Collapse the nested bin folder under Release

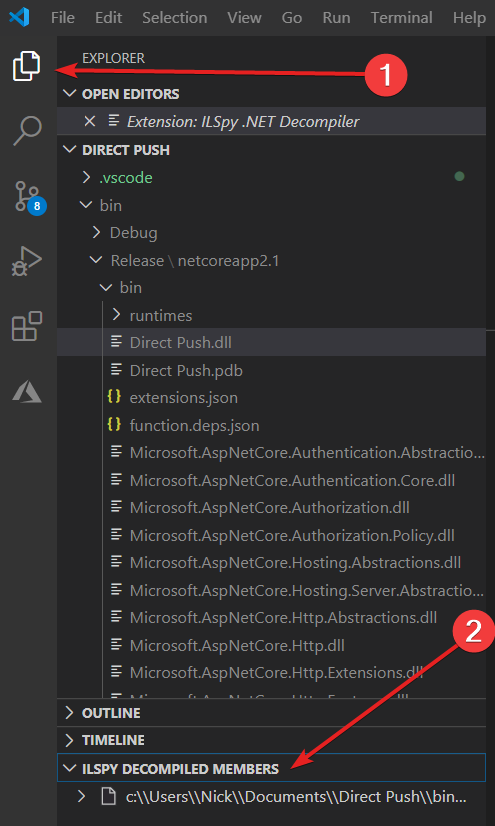click(x=106, y=288)
